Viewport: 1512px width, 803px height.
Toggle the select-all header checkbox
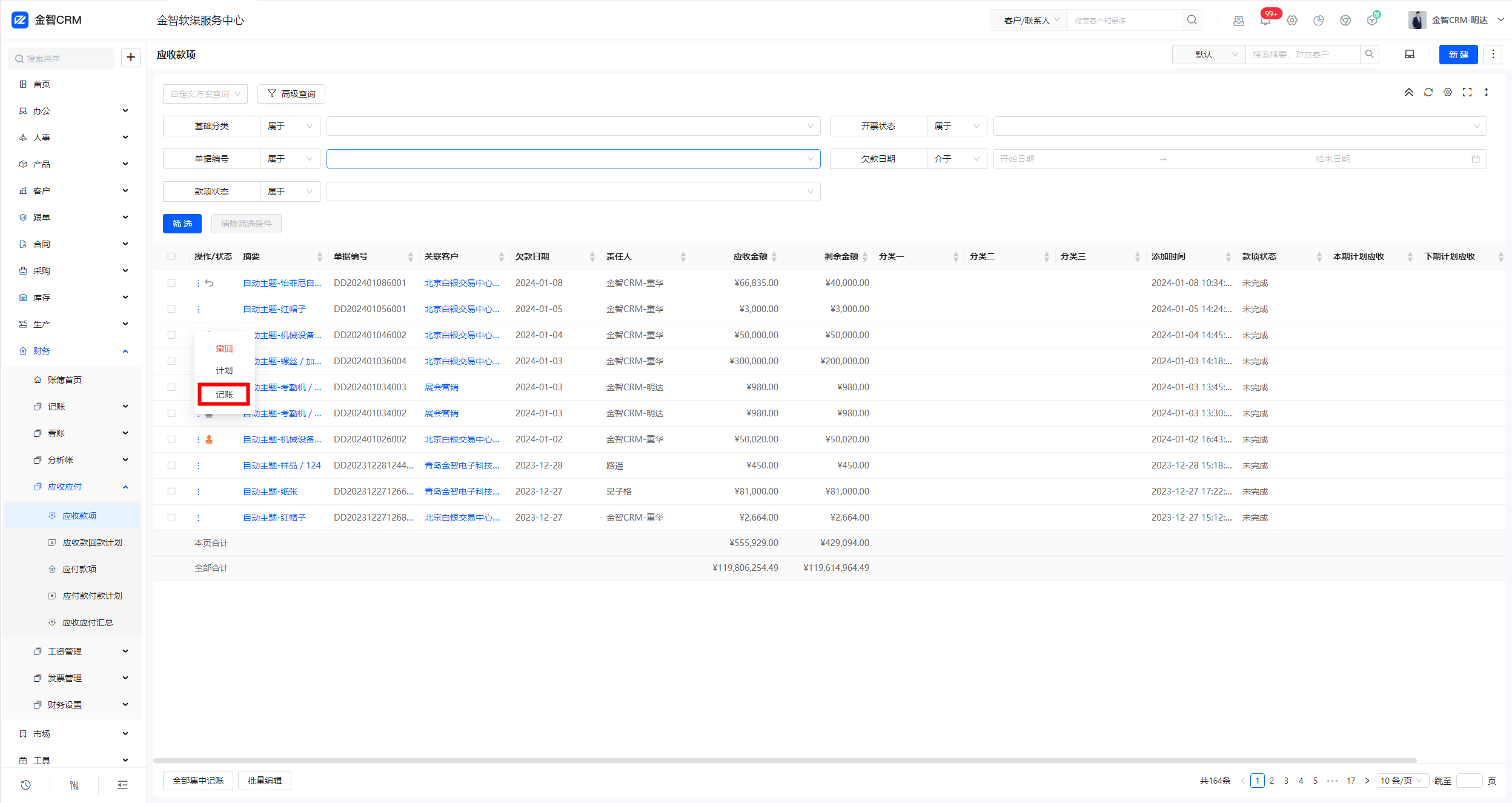[x=171, y=256]
